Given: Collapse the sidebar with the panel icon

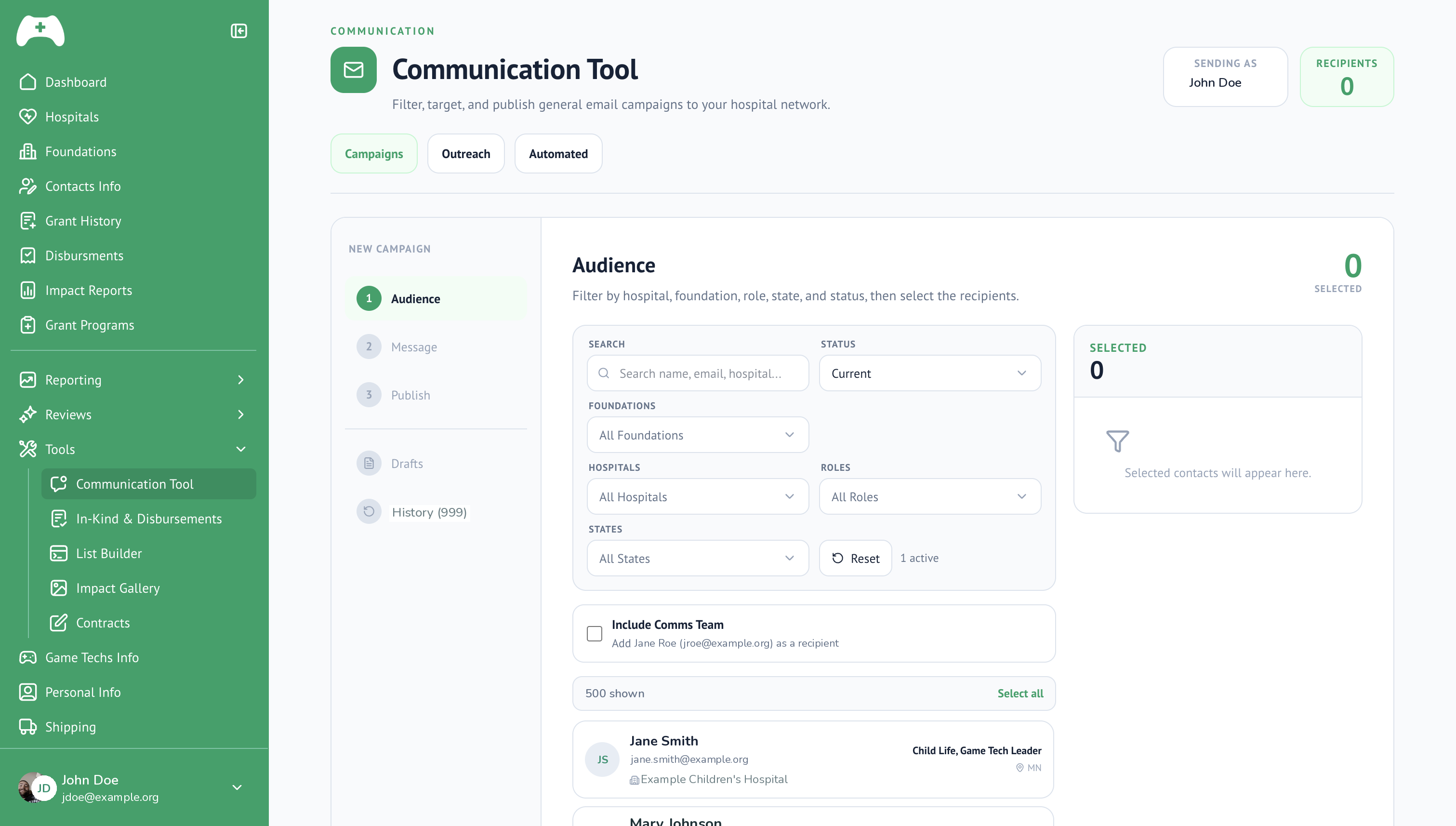Looking at the screenshot, I should pos(239,31).
